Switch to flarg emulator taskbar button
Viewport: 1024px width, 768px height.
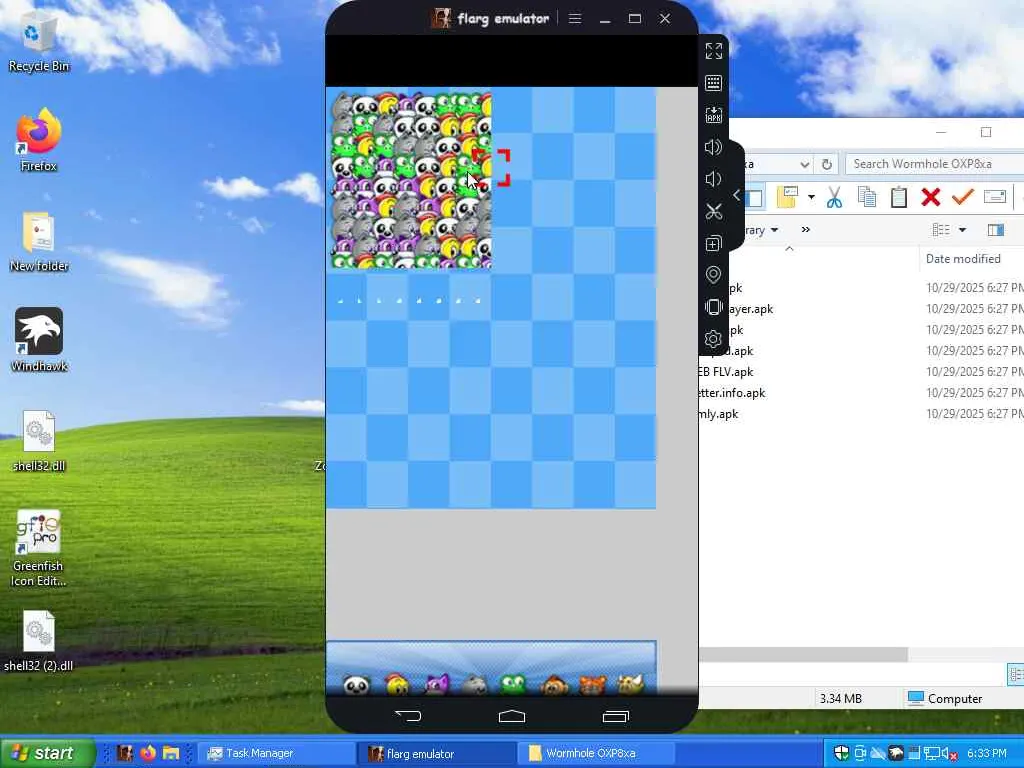437,754
